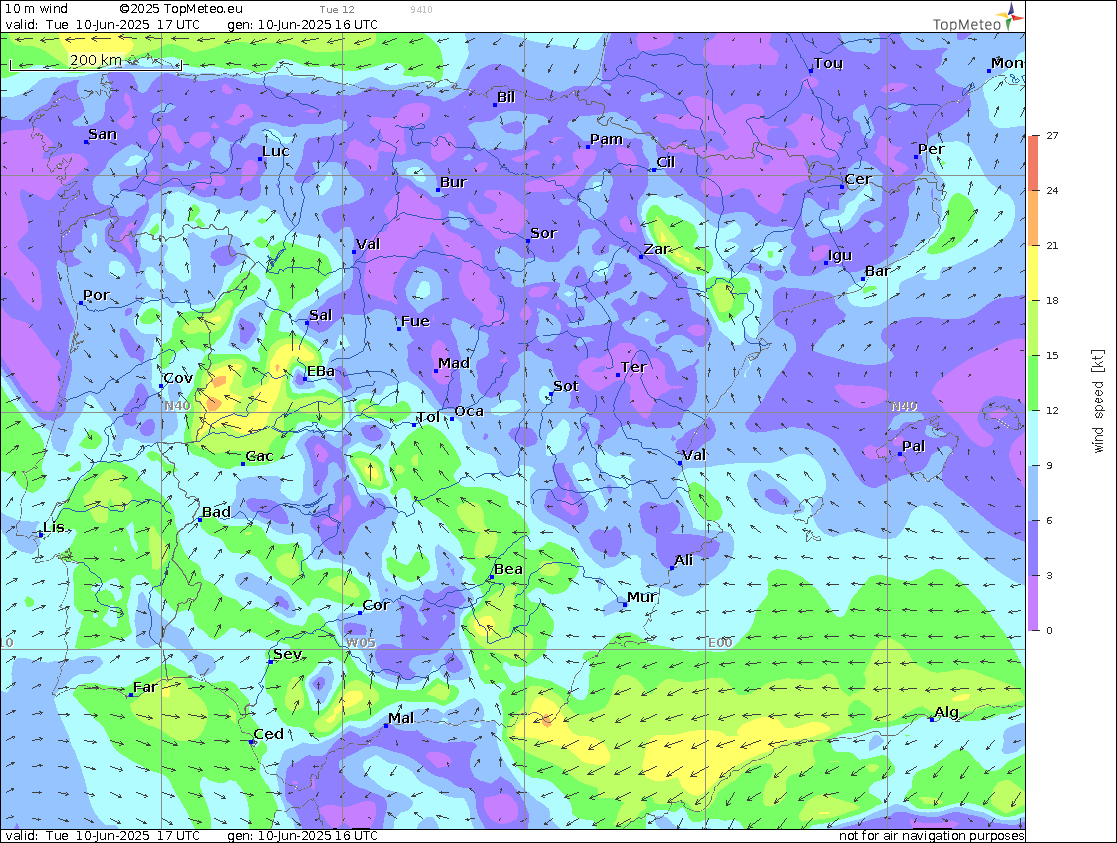Click the wind speed [kt] axis label
Viewport: 1117px width, 843px height.
(1098, 400)
